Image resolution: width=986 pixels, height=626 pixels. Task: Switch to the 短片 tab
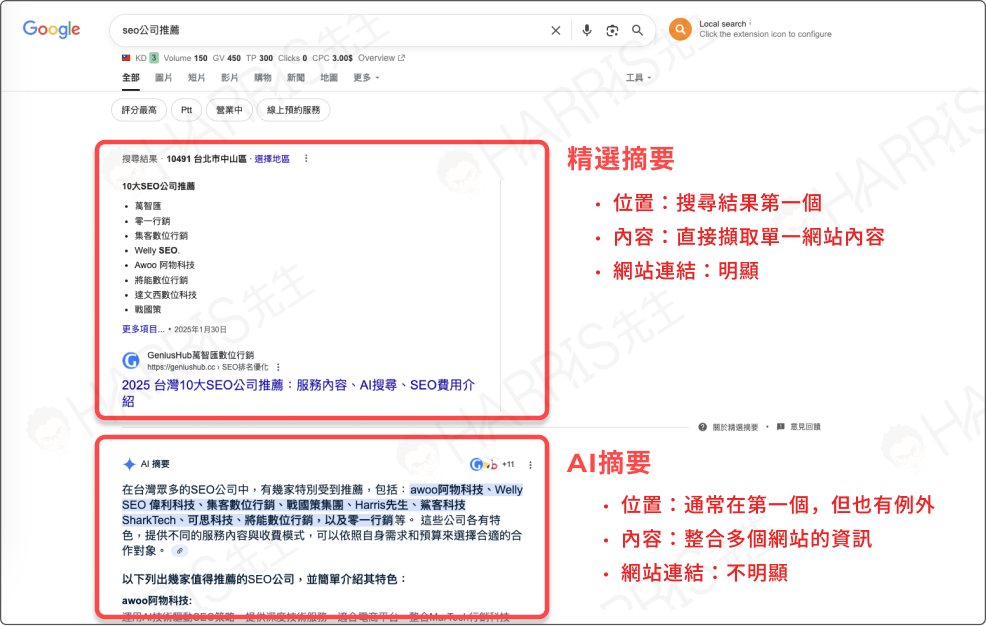click(x=197, y=77)
